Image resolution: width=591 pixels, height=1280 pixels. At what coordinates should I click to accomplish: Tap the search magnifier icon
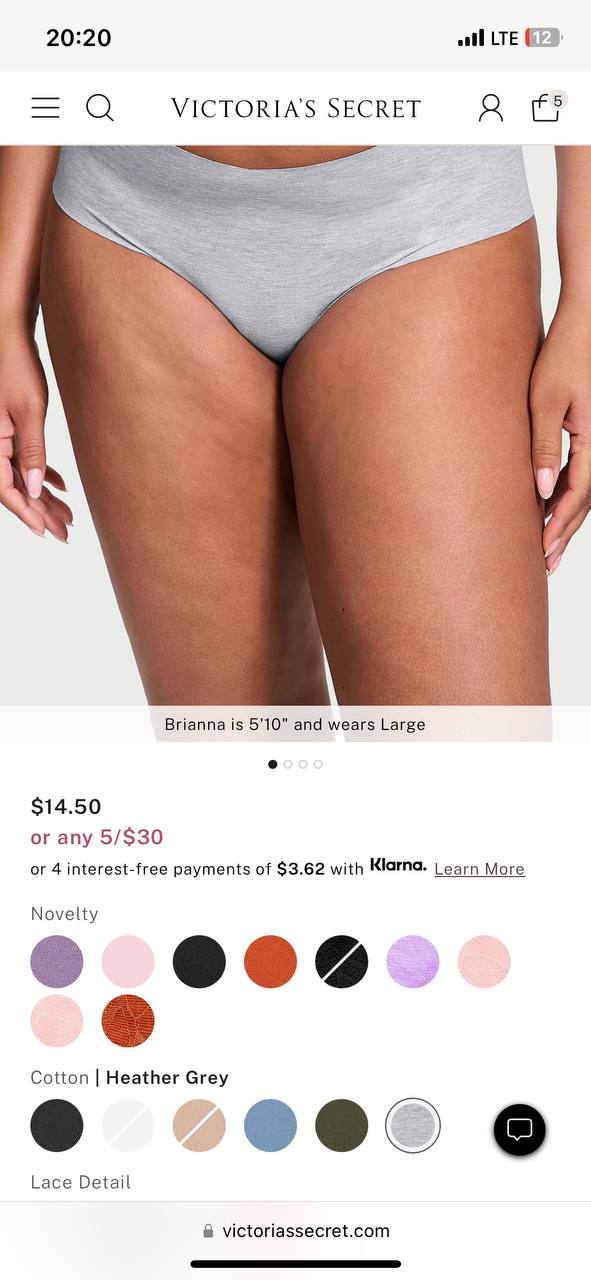(100, 108)
